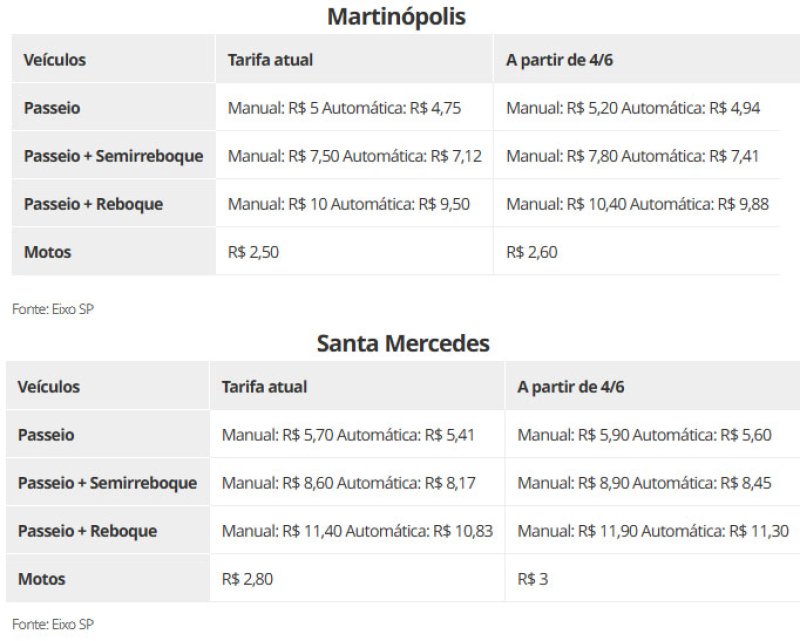Screen dimensions: 800x641
Task: Click the R$ 3 Motos new fare
Action: pos(533,579)
